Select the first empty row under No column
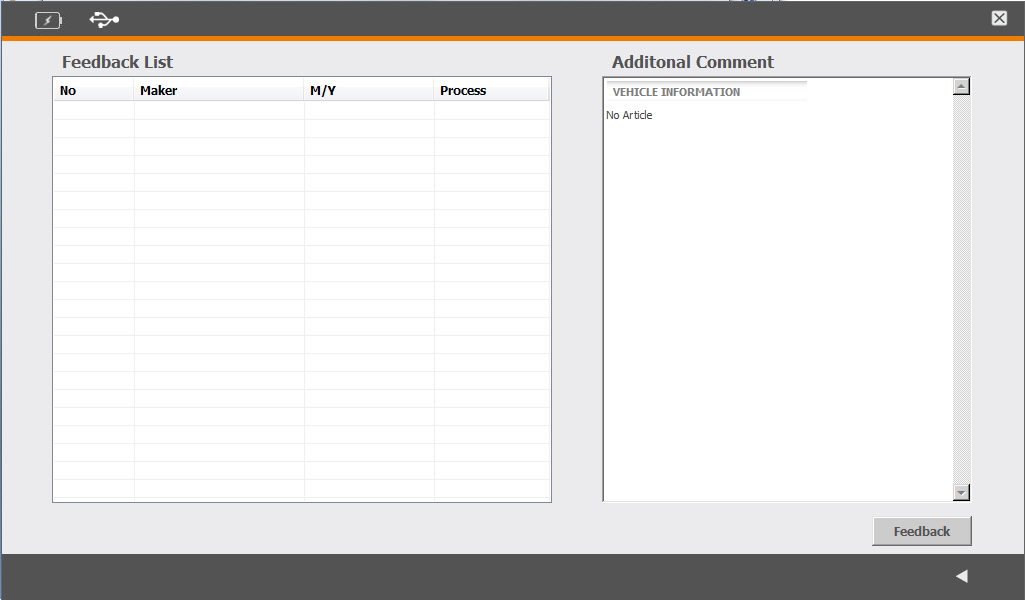The image size is (1025, 600). pos(93,111)
